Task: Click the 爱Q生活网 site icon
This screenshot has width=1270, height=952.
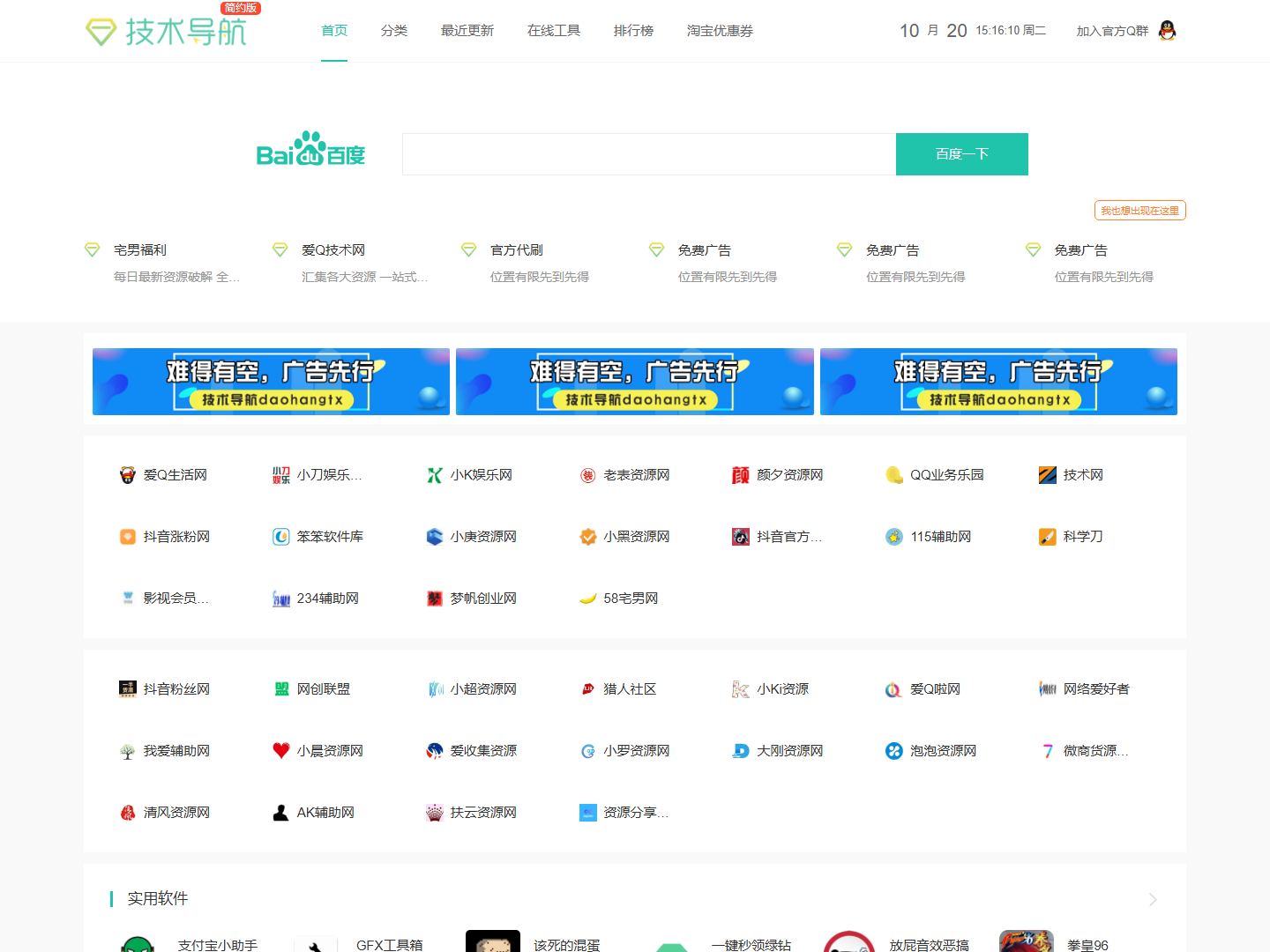Action: (x=128, y=475)
